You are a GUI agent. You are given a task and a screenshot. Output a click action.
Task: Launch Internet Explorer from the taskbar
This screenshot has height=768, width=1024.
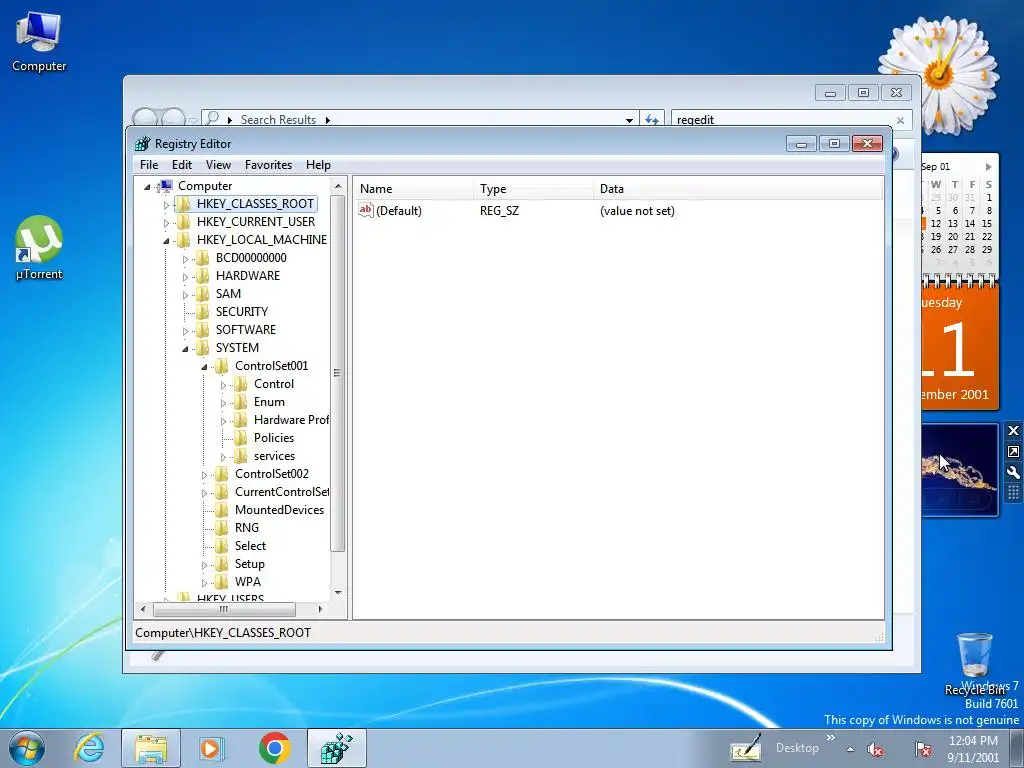[x=89, y=748]
